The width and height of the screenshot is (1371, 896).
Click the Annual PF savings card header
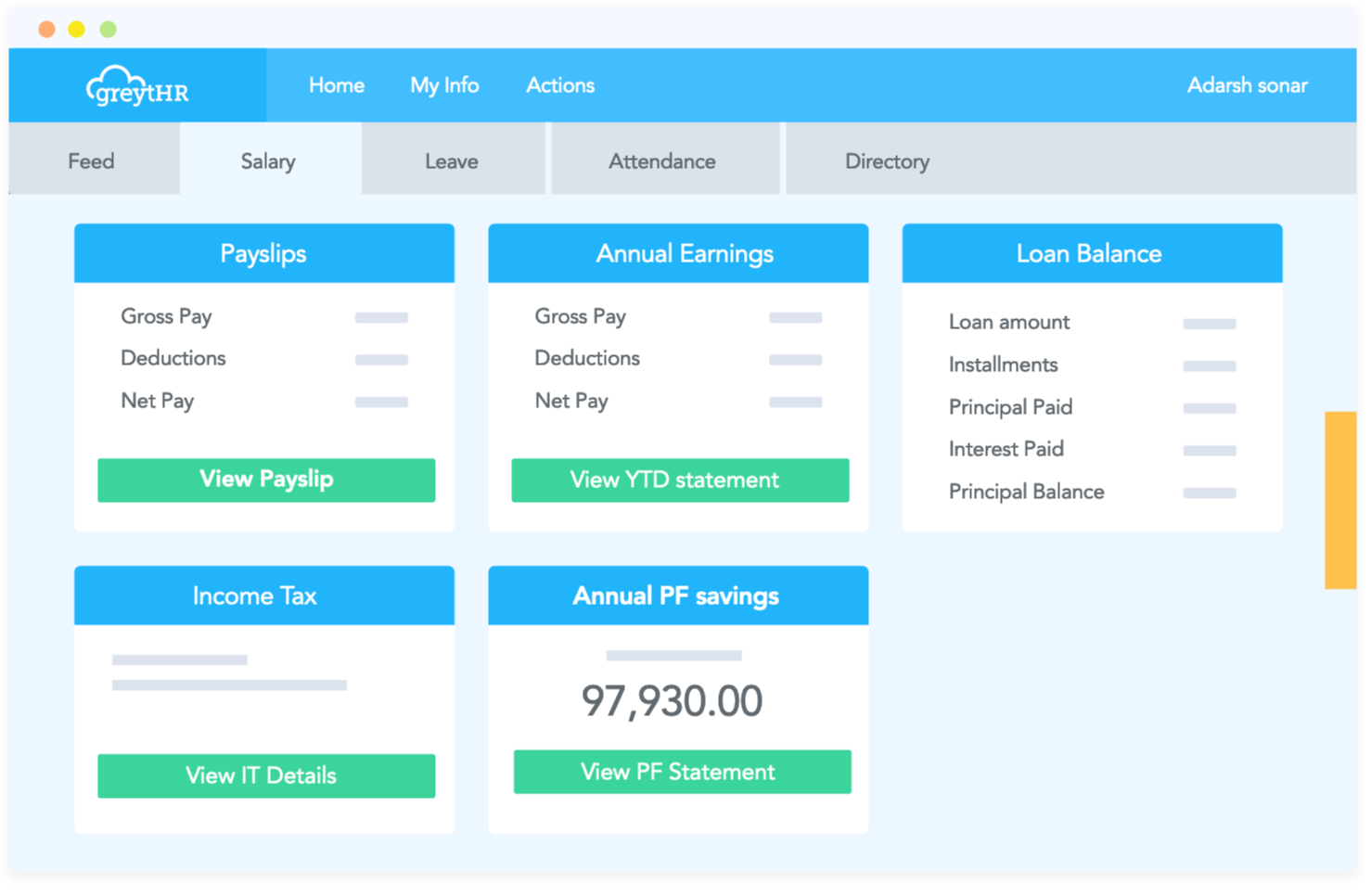click(x=677, y=595)
